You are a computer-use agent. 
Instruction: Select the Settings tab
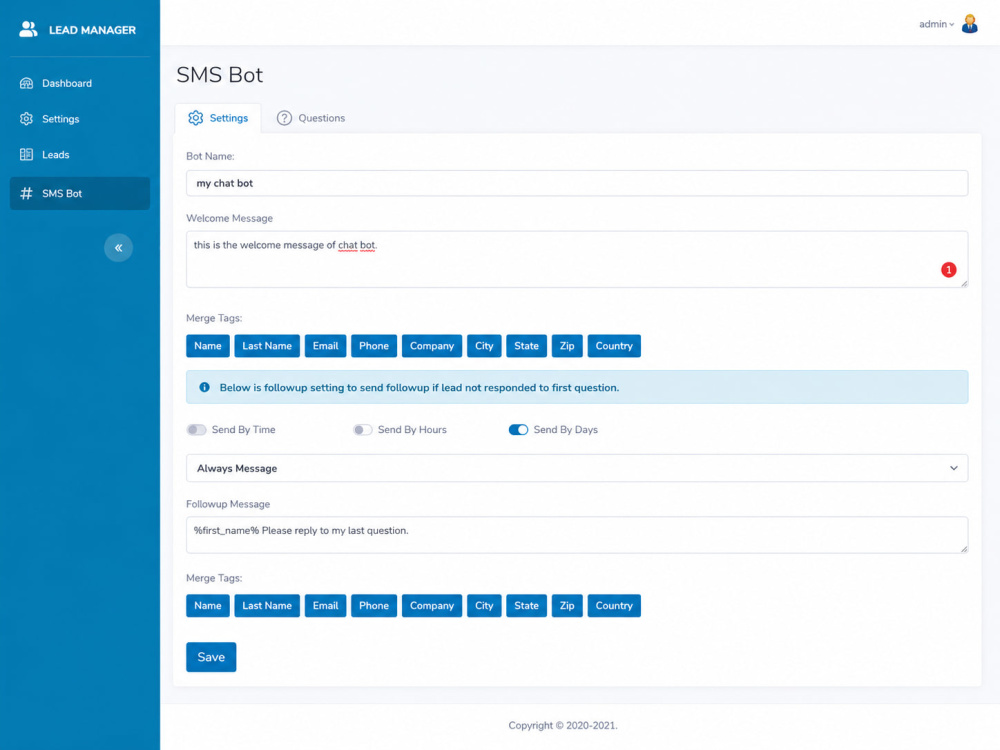(x=218, y=118)
